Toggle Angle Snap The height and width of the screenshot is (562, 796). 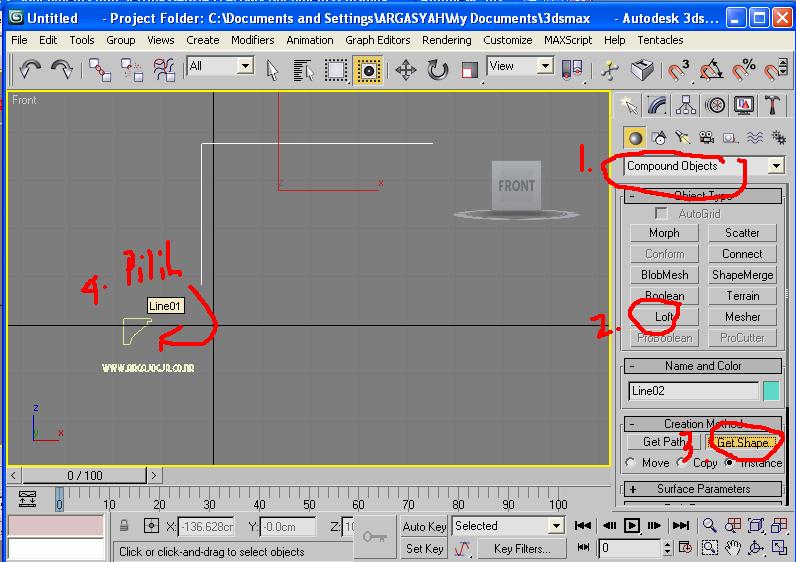coord(711,70)
